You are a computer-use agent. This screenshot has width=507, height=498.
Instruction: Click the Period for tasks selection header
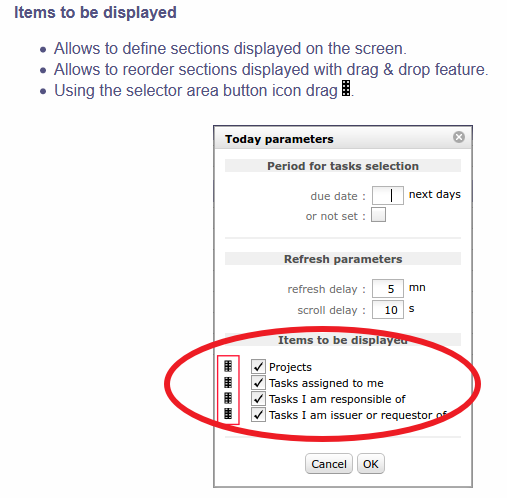coord(343,166)
